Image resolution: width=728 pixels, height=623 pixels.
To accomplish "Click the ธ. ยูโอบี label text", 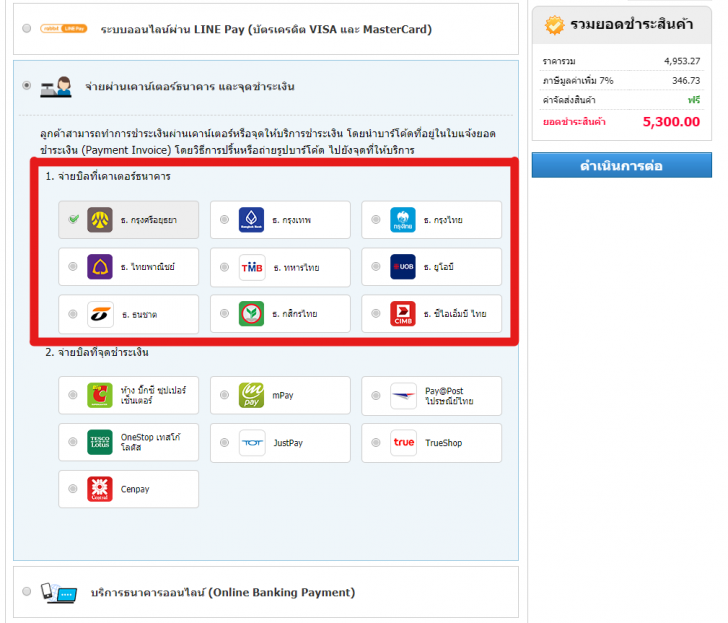I will tap(439, 267).
